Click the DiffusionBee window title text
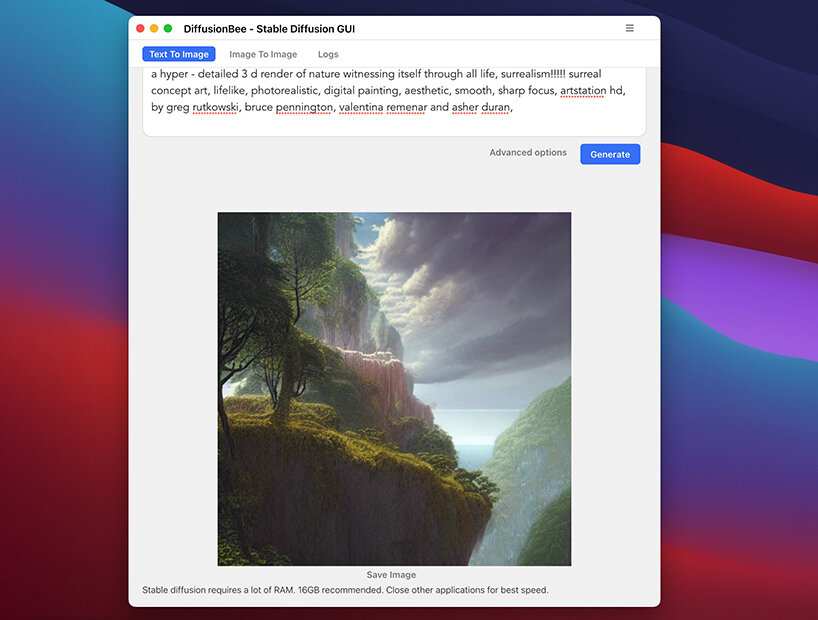The width and height of the screenshot is (818, 620). click(269, 29)
